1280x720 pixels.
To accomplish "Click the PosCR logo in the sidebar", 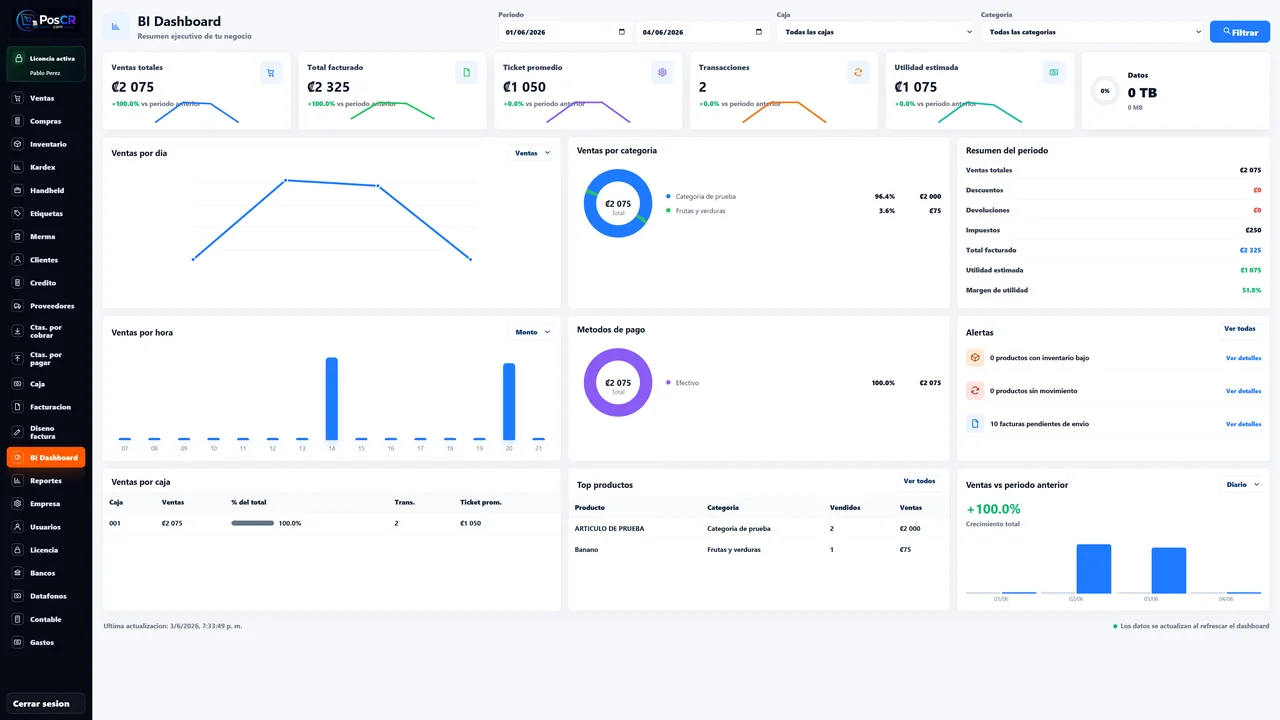I will pyautogui.click(x=46, y=21).
